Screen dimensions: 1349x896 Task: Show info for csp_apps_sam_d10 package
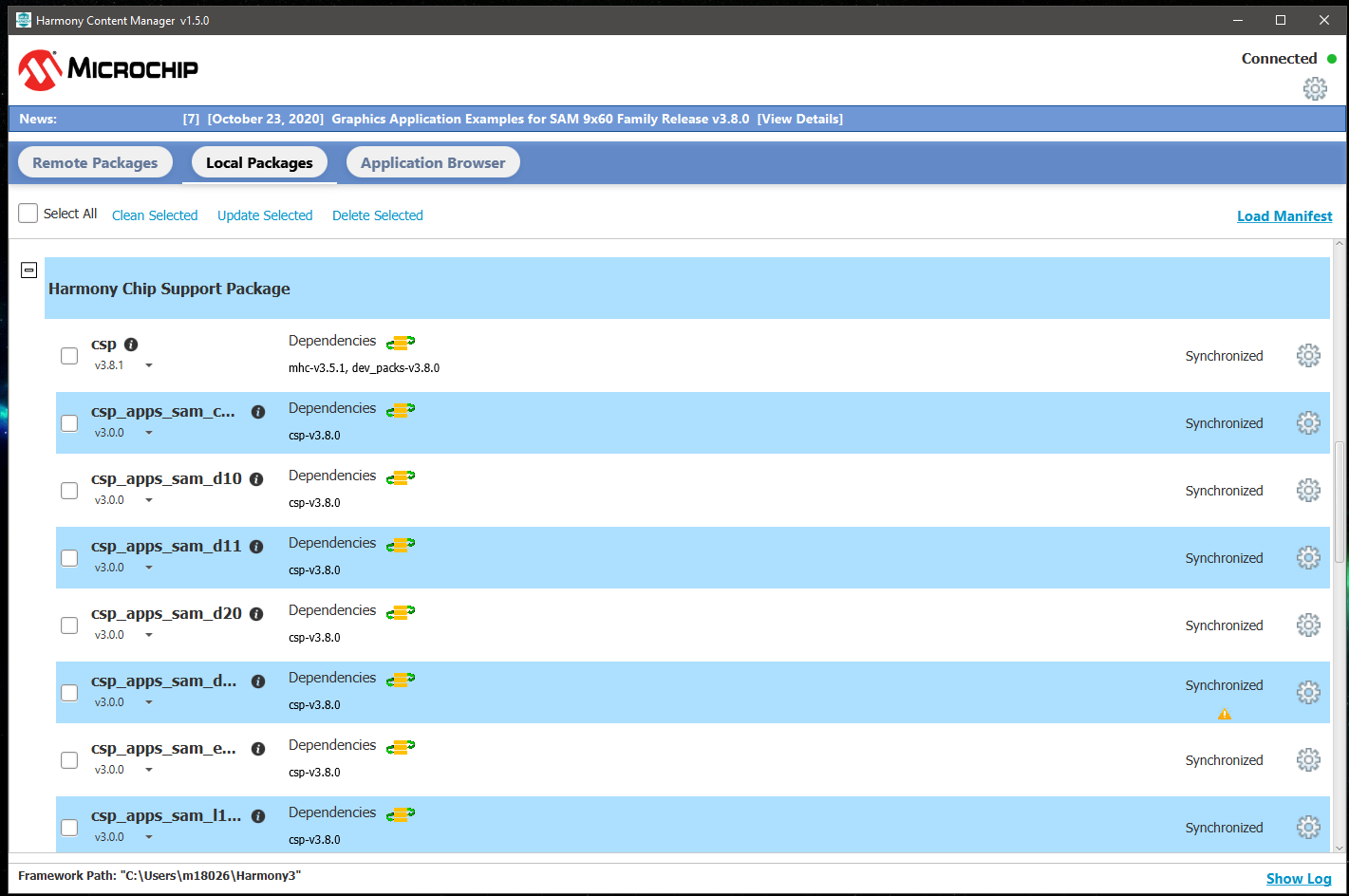click(x=256, y=479)
